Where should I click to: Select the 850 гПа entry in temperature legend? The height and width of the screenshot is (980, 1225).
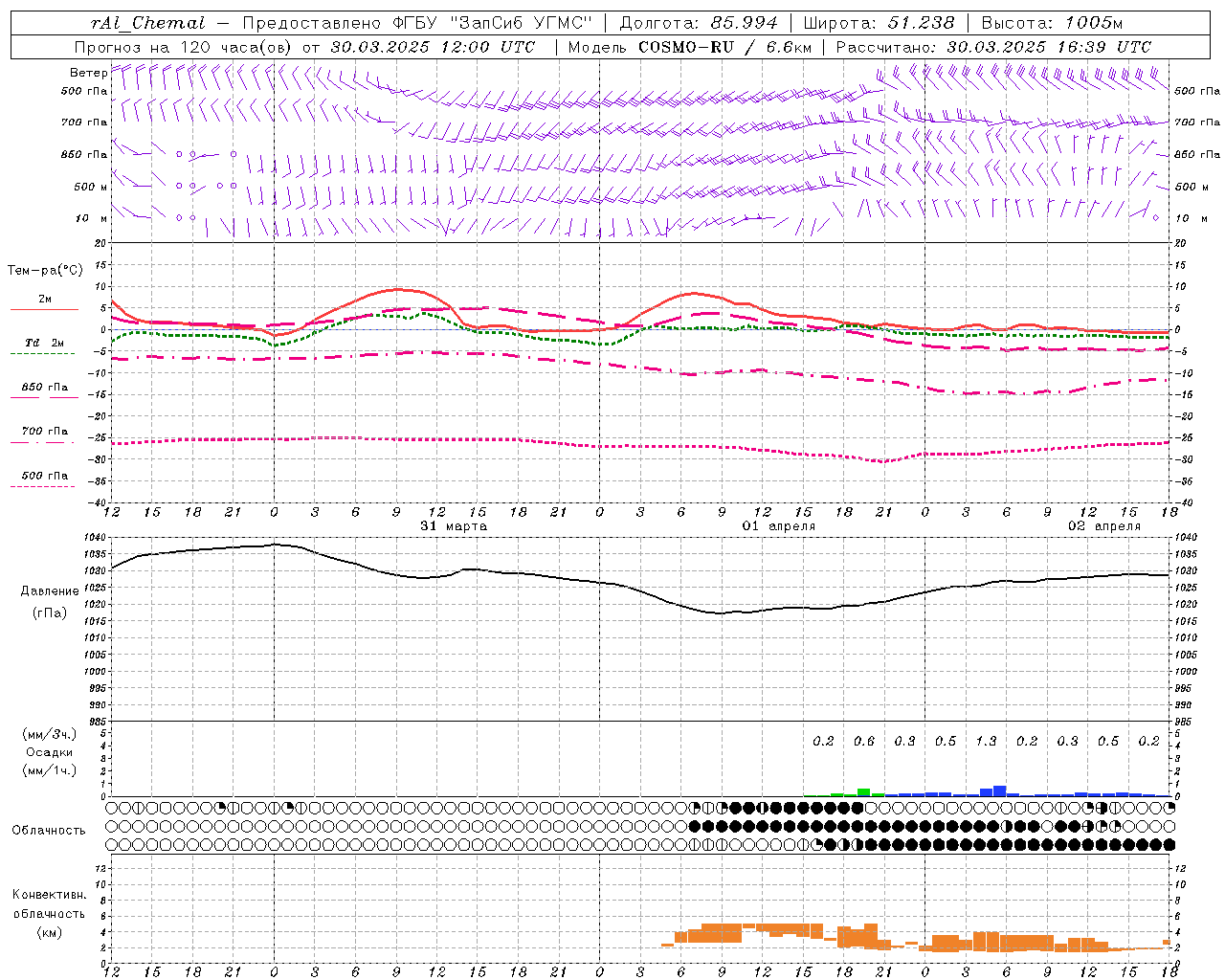44,388
